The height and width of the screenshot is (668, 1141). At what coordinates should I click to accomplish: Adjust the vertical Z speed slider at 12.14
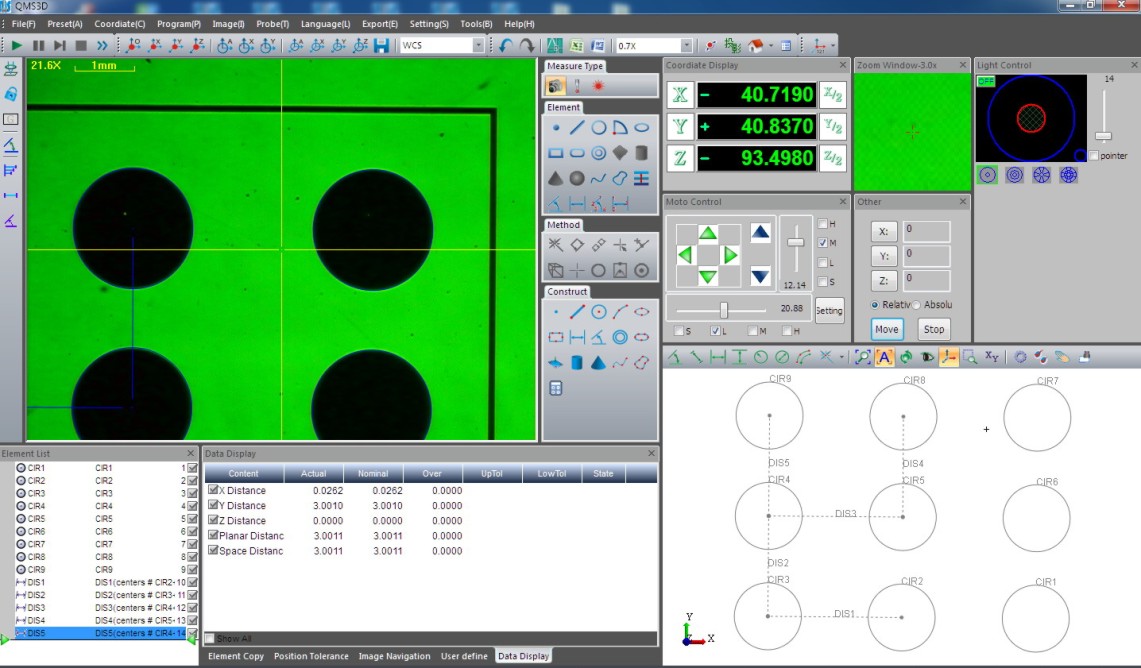click(x=795, y=242)
